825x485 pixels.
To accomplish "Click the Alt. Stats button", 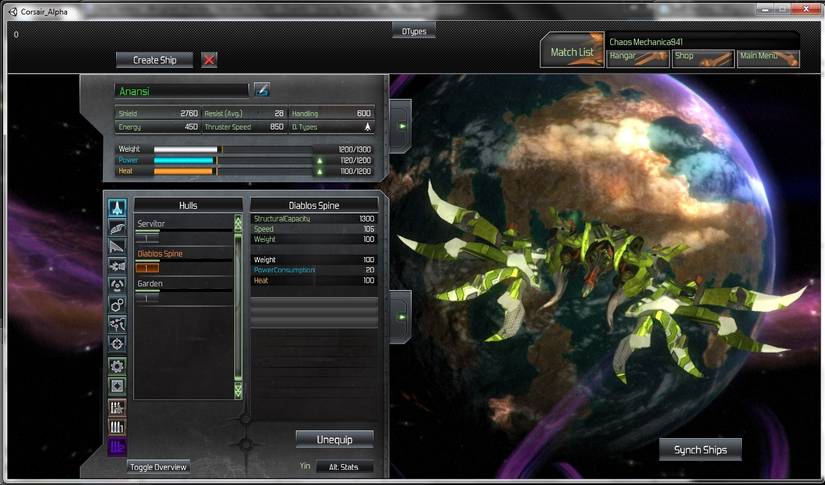I will pyautogui.click(x=344, y=467).
